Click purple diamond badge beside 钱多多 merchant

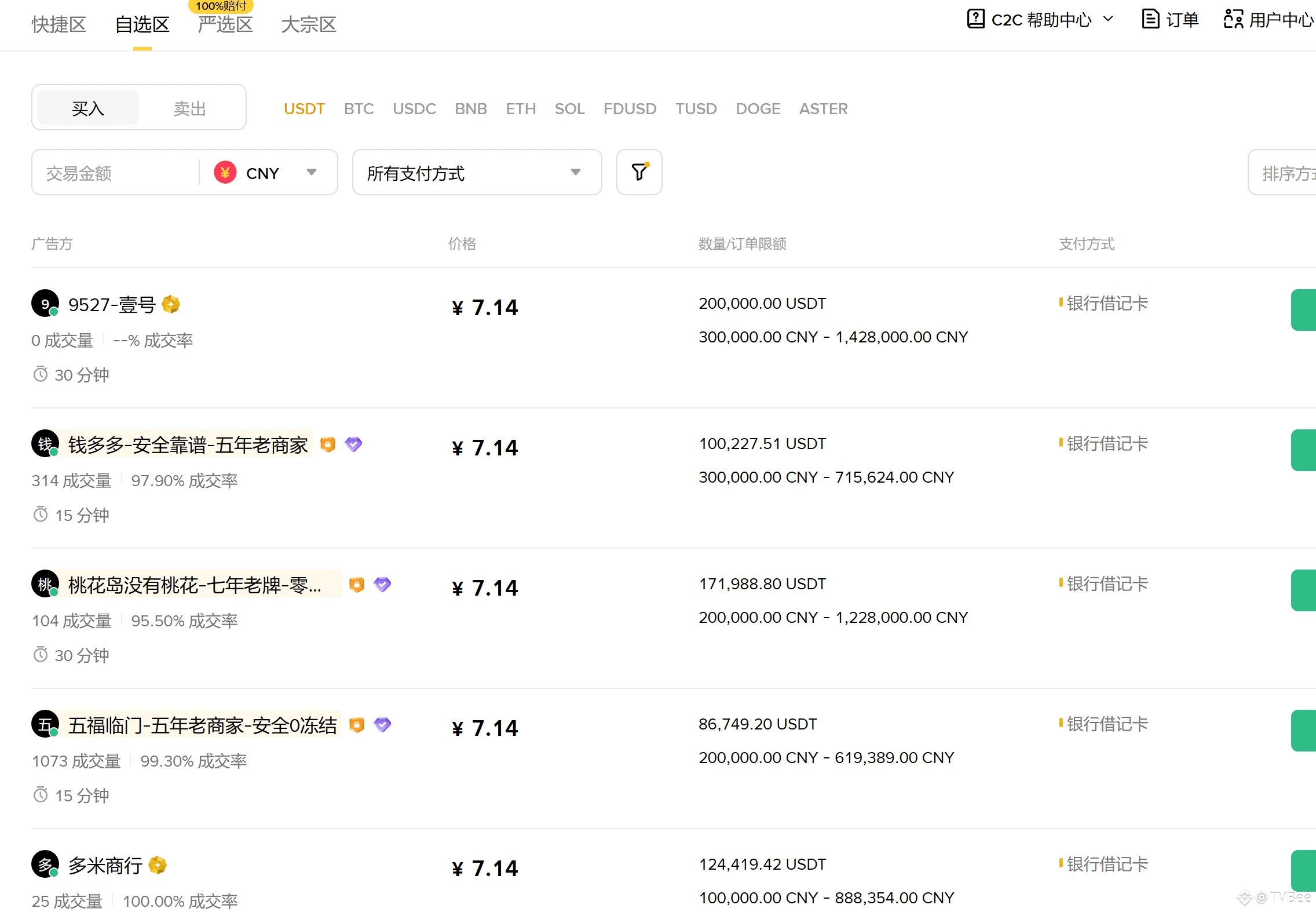pyautogui.click(x=353, y=444)
